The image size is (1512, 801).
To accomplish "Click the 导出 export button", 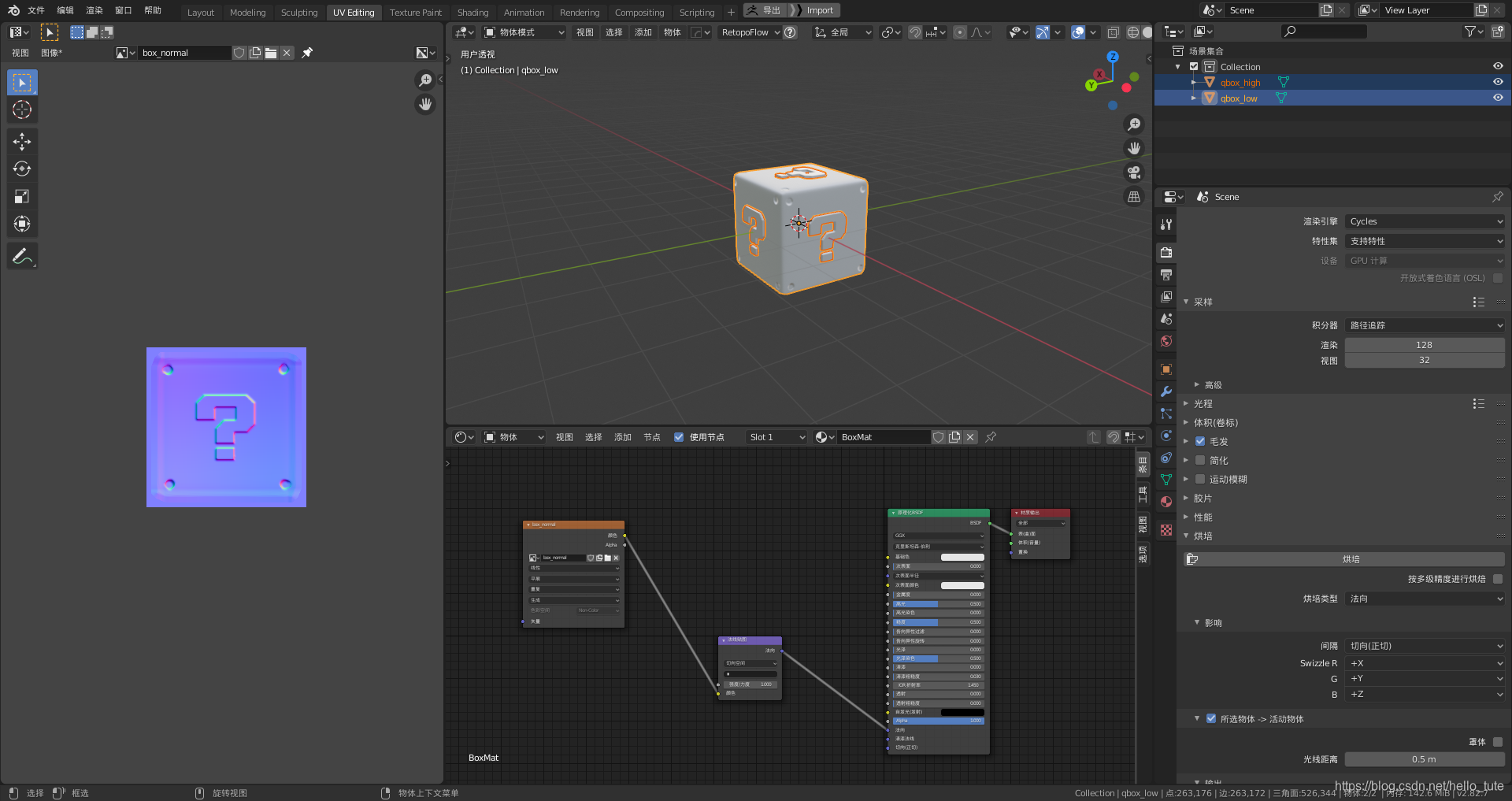I will click(x=765, y=10).
